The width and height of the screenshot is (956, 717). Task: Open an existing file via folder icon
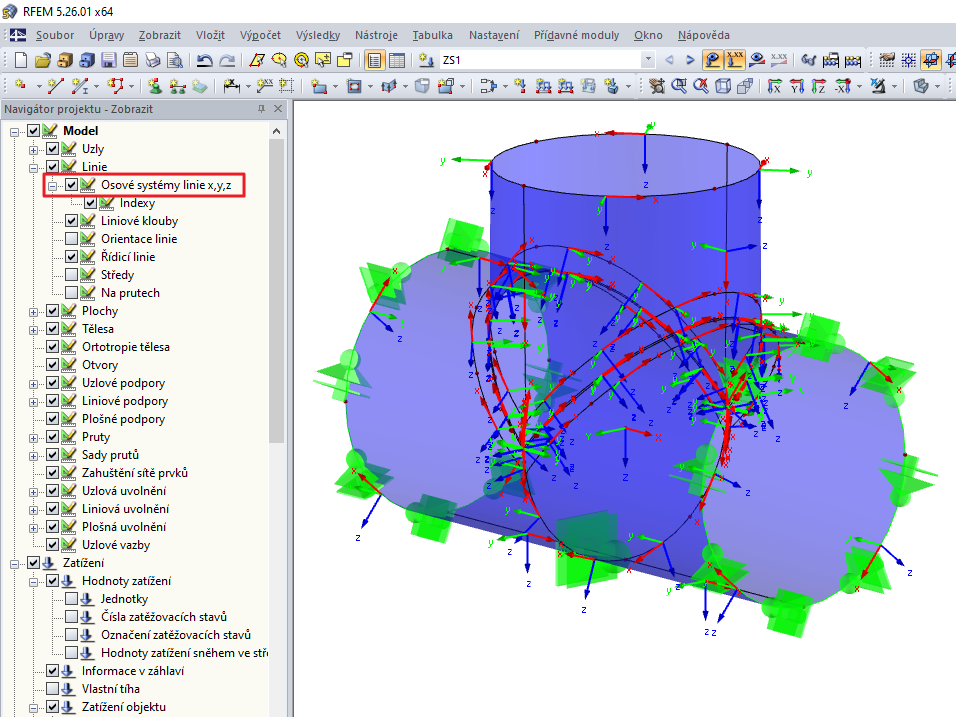pyautogui.click(x=43, y=60)
